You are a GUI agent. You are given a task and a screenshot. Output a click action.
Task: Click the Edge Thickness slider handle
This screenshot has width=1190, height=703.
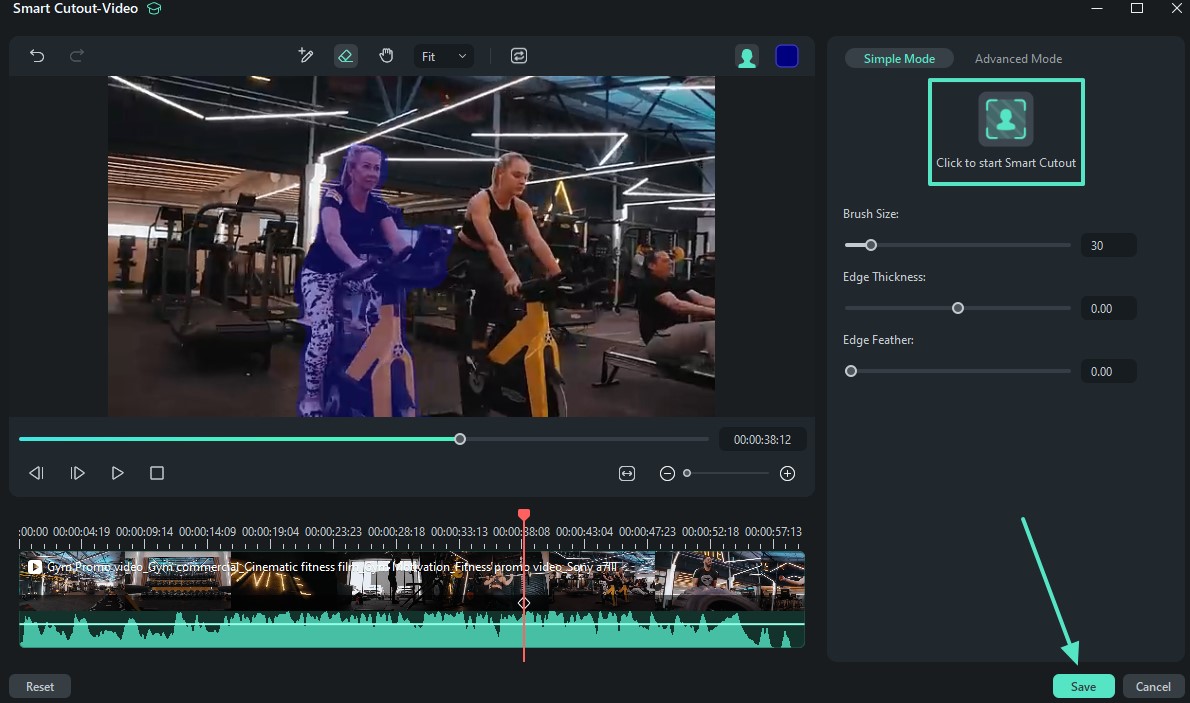tap(958, 308)
